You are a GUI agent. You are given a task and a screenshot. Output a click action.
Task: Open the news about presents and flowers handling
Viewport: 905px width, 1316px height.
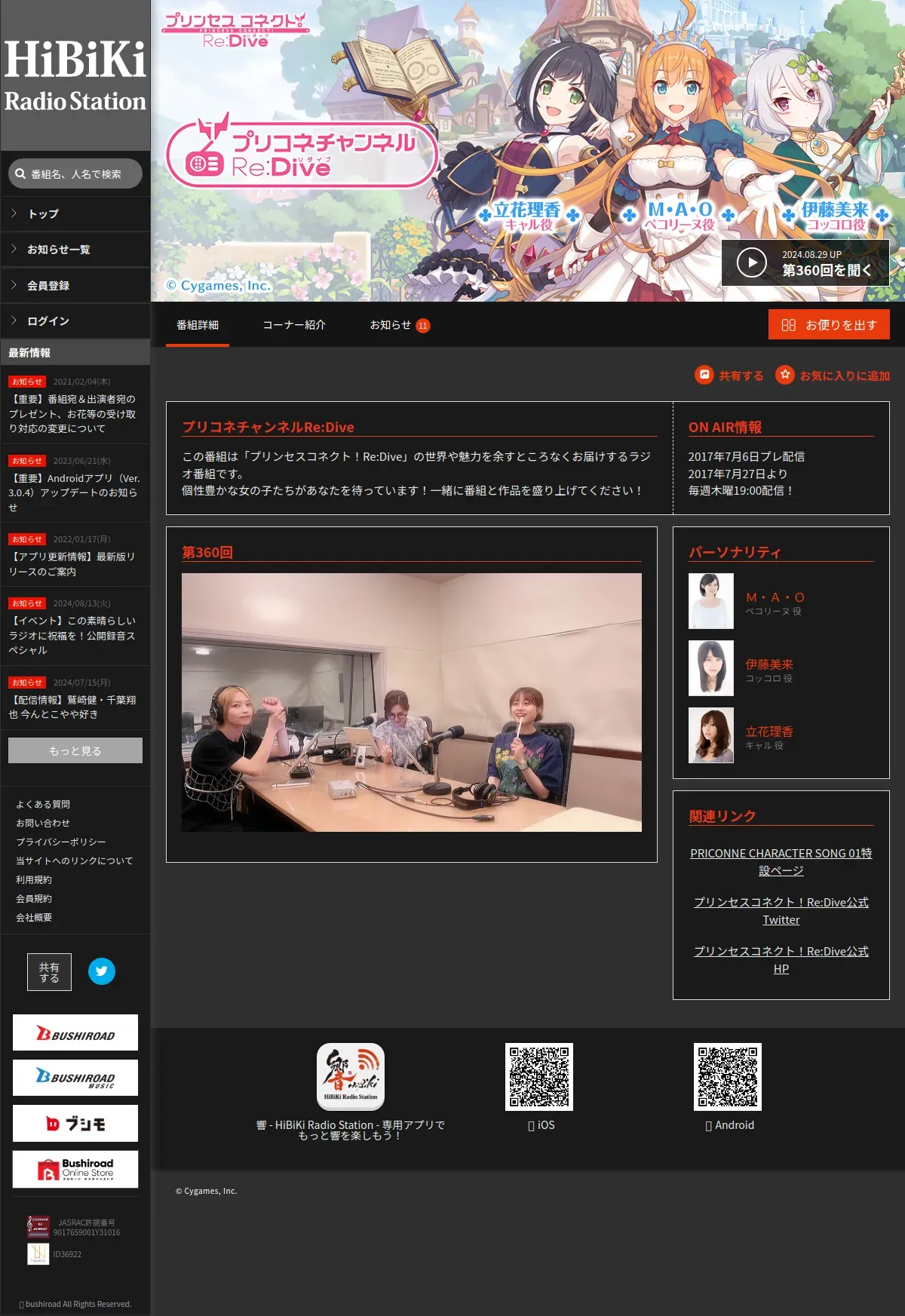click(72, 414)
